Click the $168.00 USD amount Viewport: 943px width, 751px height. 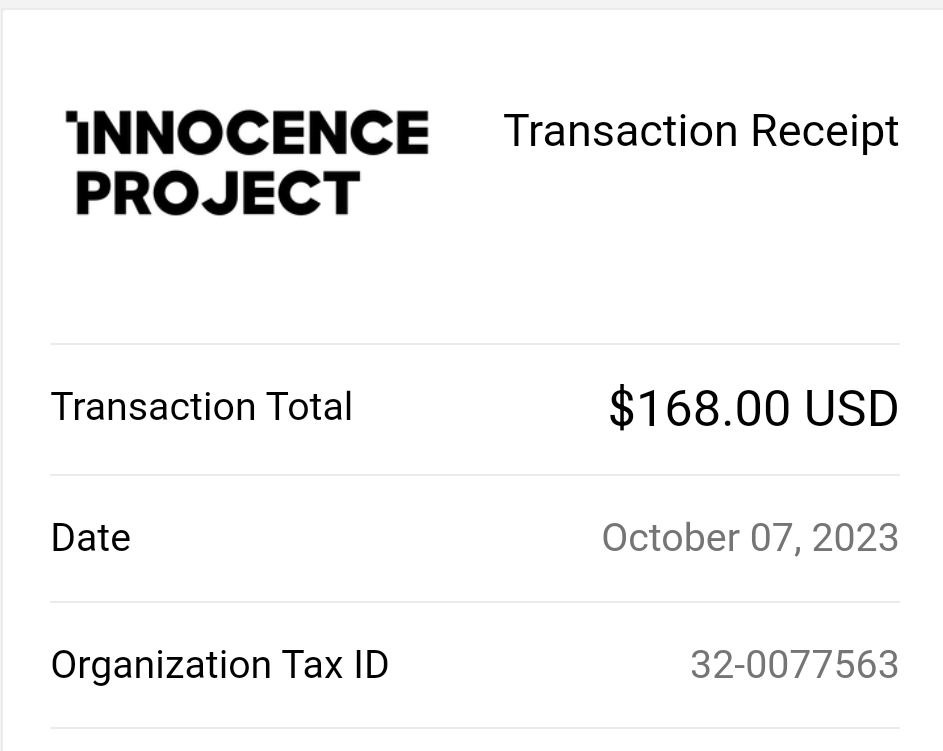coord(754,408)
